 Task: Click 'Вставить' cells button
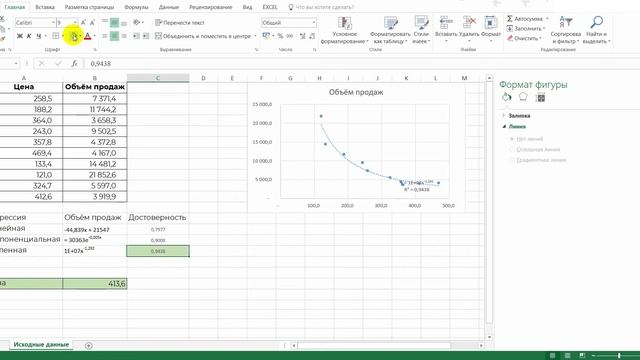coord(446,29)
